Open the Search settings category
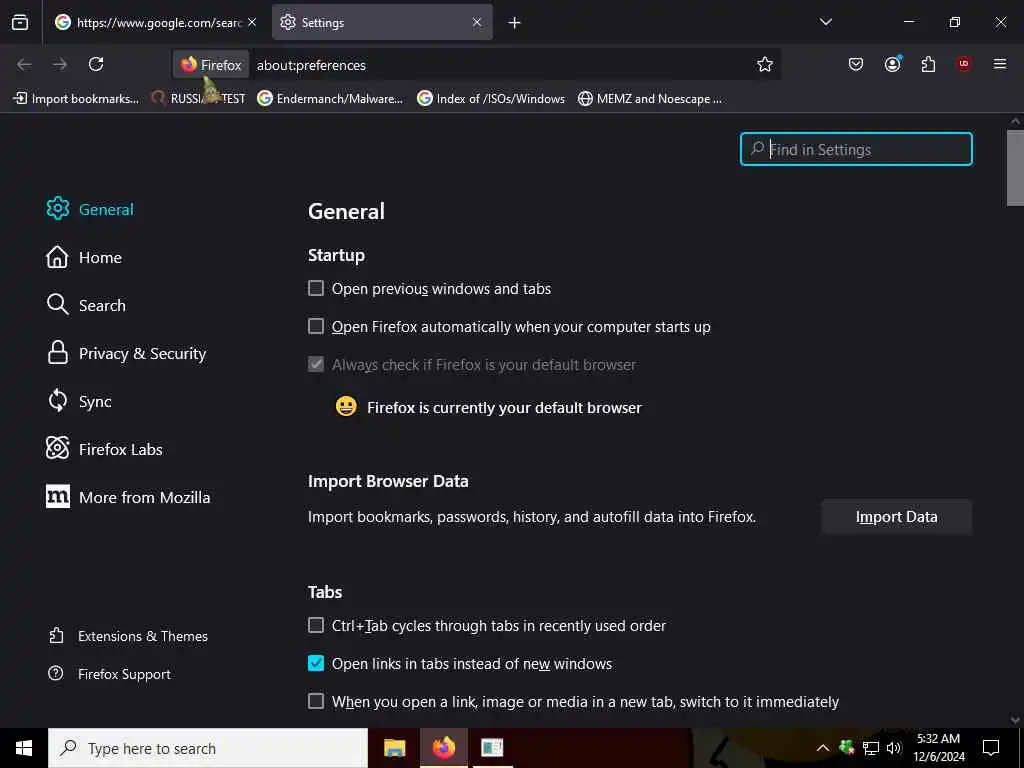The image size is (1024, 768). [86, 305]
